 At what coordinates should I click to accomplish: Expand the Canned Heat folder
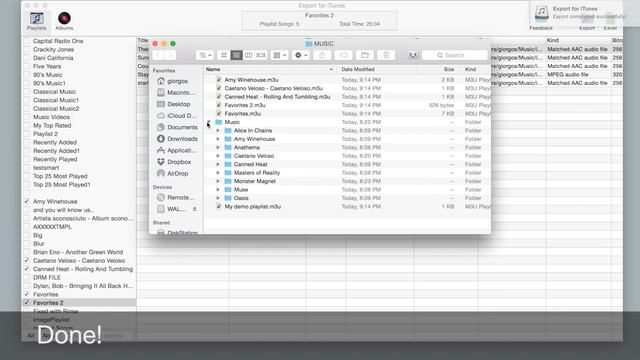click(218, 164)
